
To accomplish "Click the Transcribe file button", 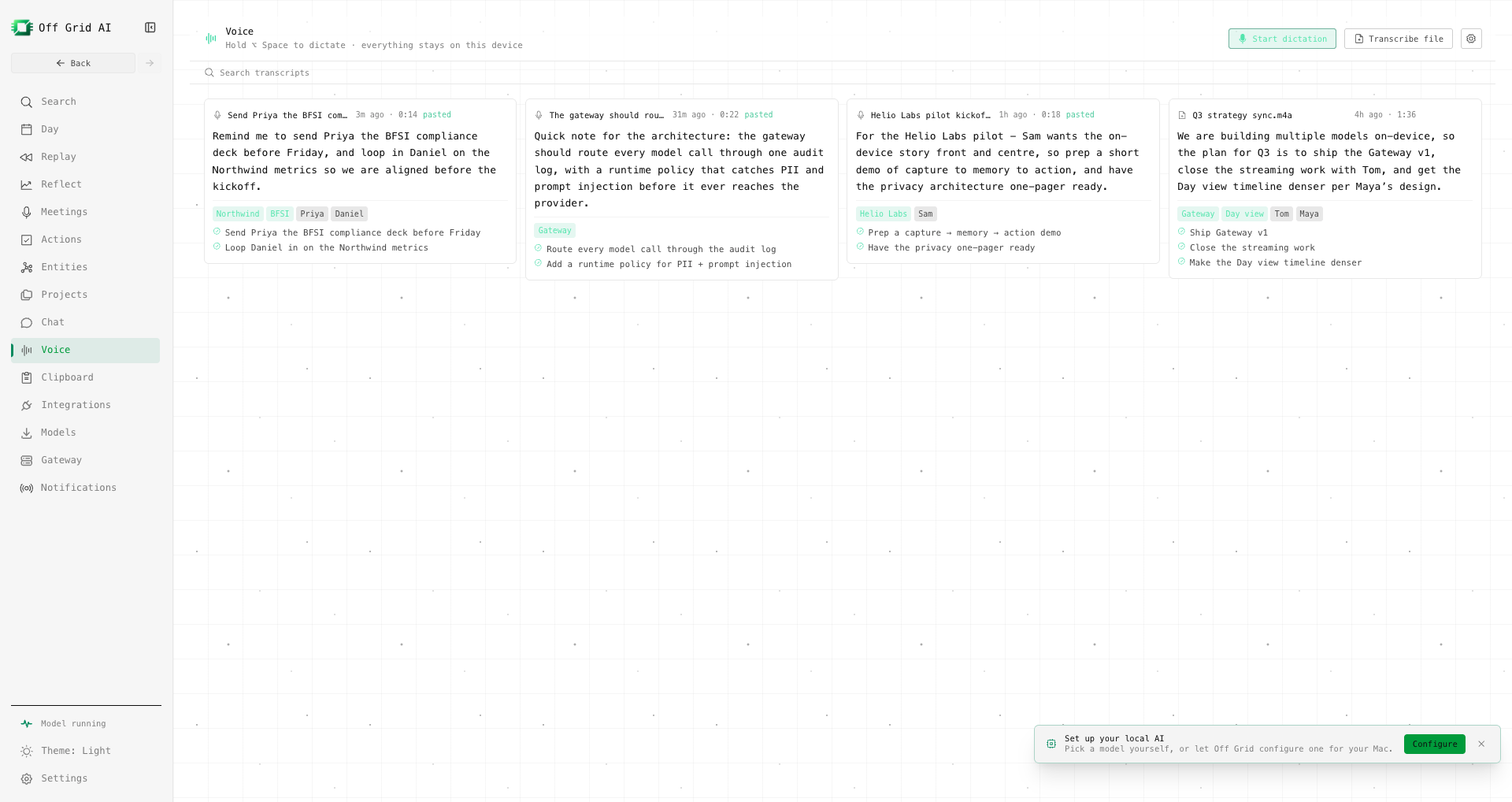I will click(x=1398, y=39).
